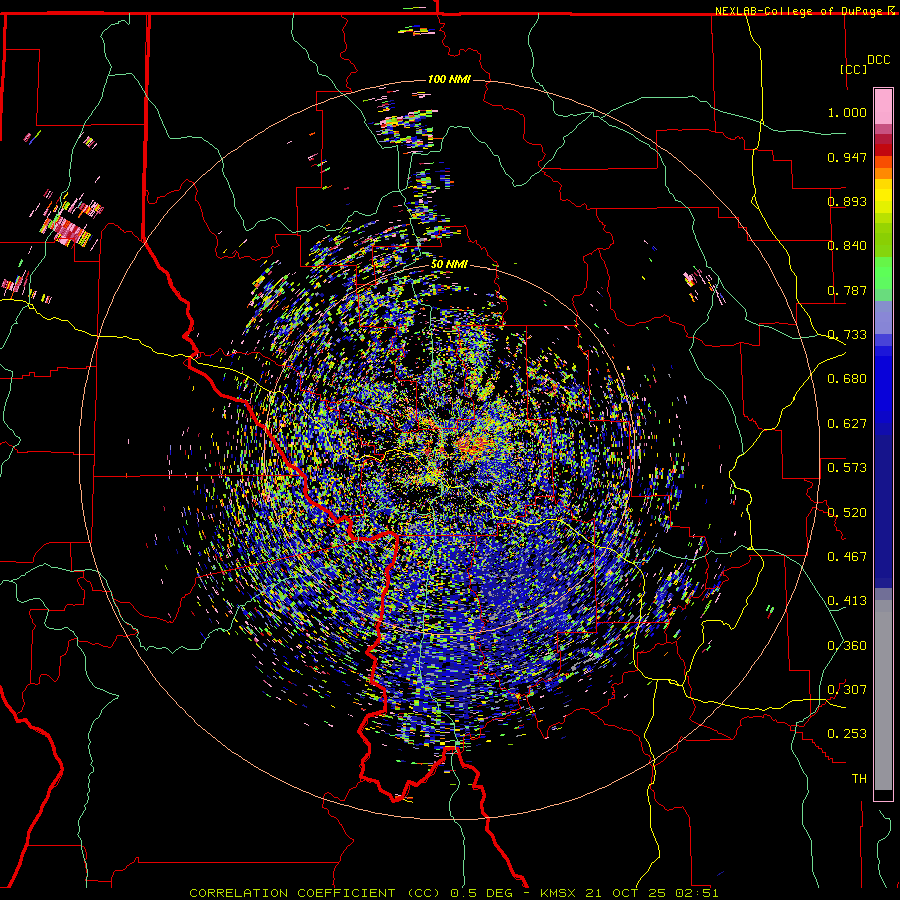
Task: Click the 50 NMI range ring label
Action: click(449, 264)
